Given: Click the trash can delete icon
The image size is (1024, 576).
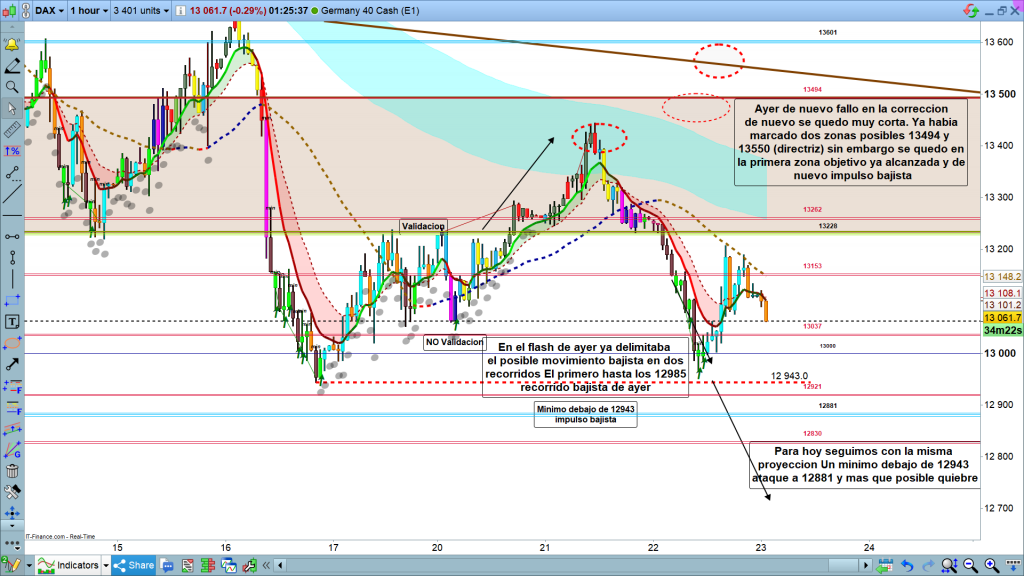Looking at the screenshot, I should (x=13, y=471).
